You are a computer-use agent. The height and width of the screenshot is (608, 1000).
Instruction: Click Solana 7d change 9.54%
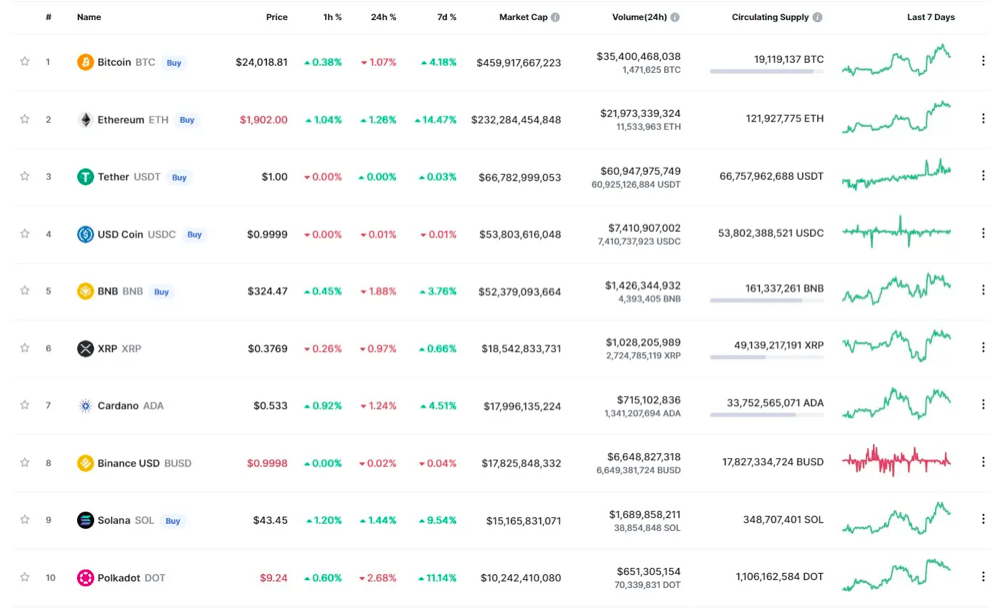tap(438, 521)
